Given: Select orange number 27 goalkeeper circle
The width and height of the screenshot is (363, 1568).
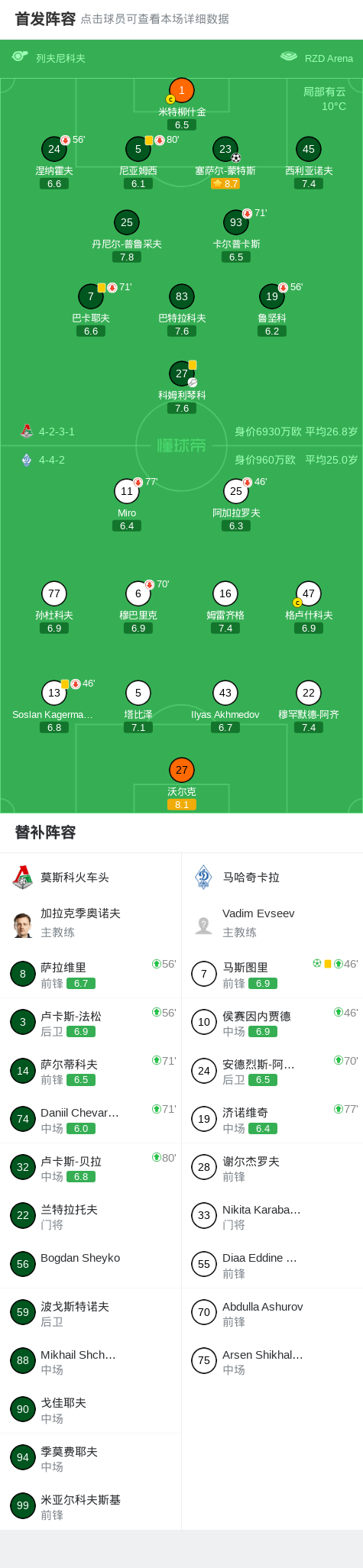Looking at the screenshot, I should (x=181, y=770).
